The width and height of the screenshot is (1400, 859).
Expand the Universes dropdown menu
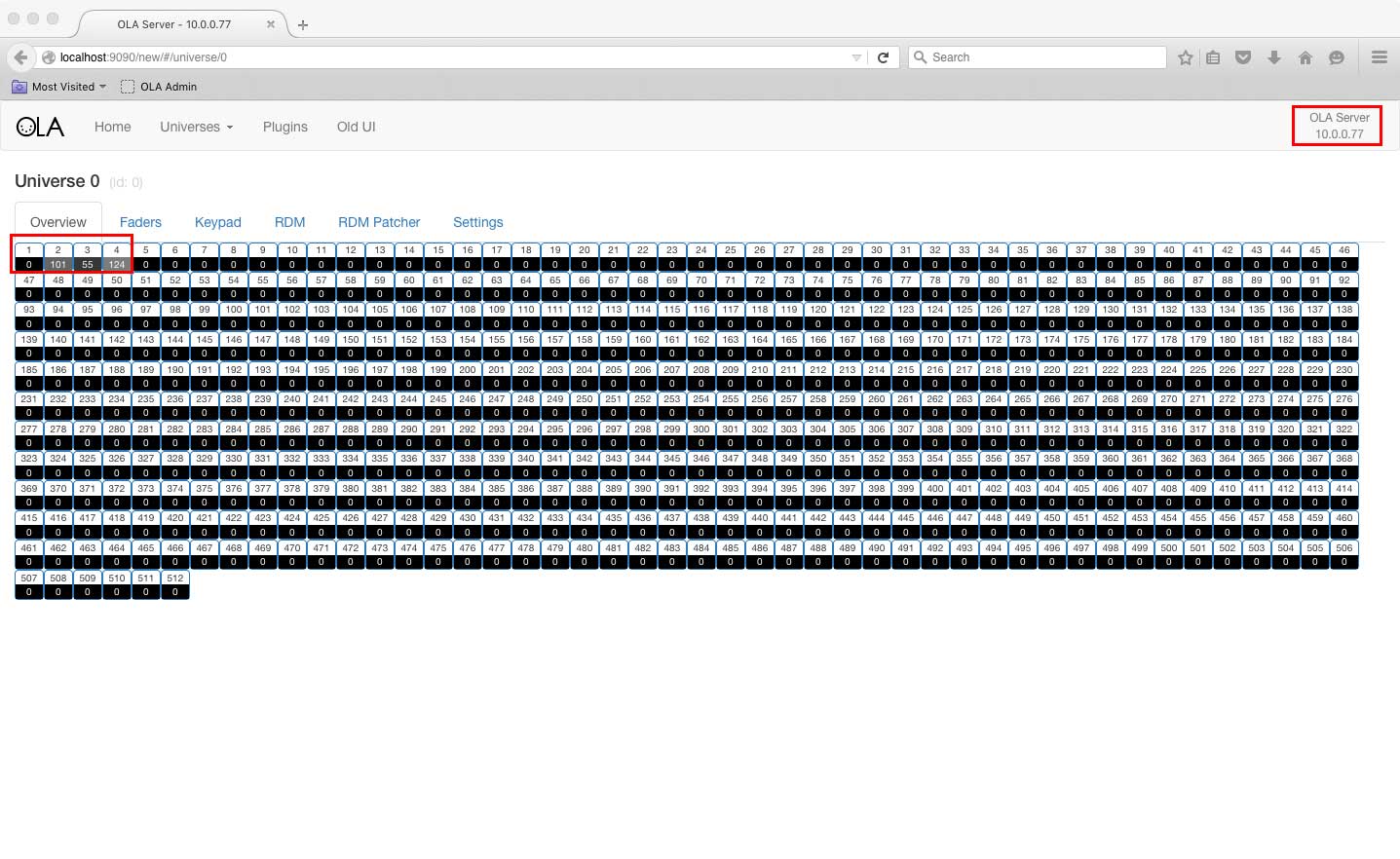pos(196,127)
